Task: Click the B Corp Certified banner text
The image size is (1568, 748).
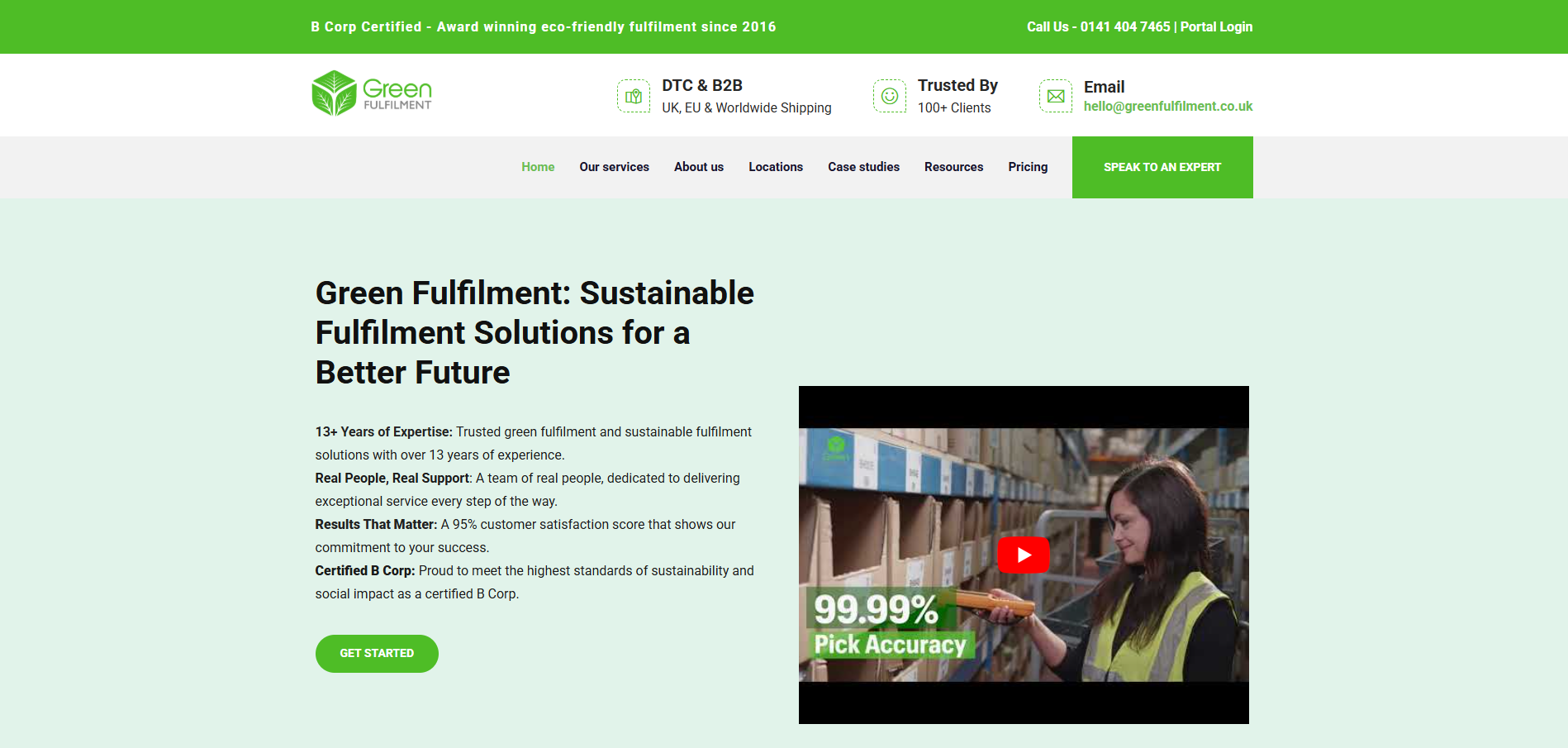Action: coord(543,26)
